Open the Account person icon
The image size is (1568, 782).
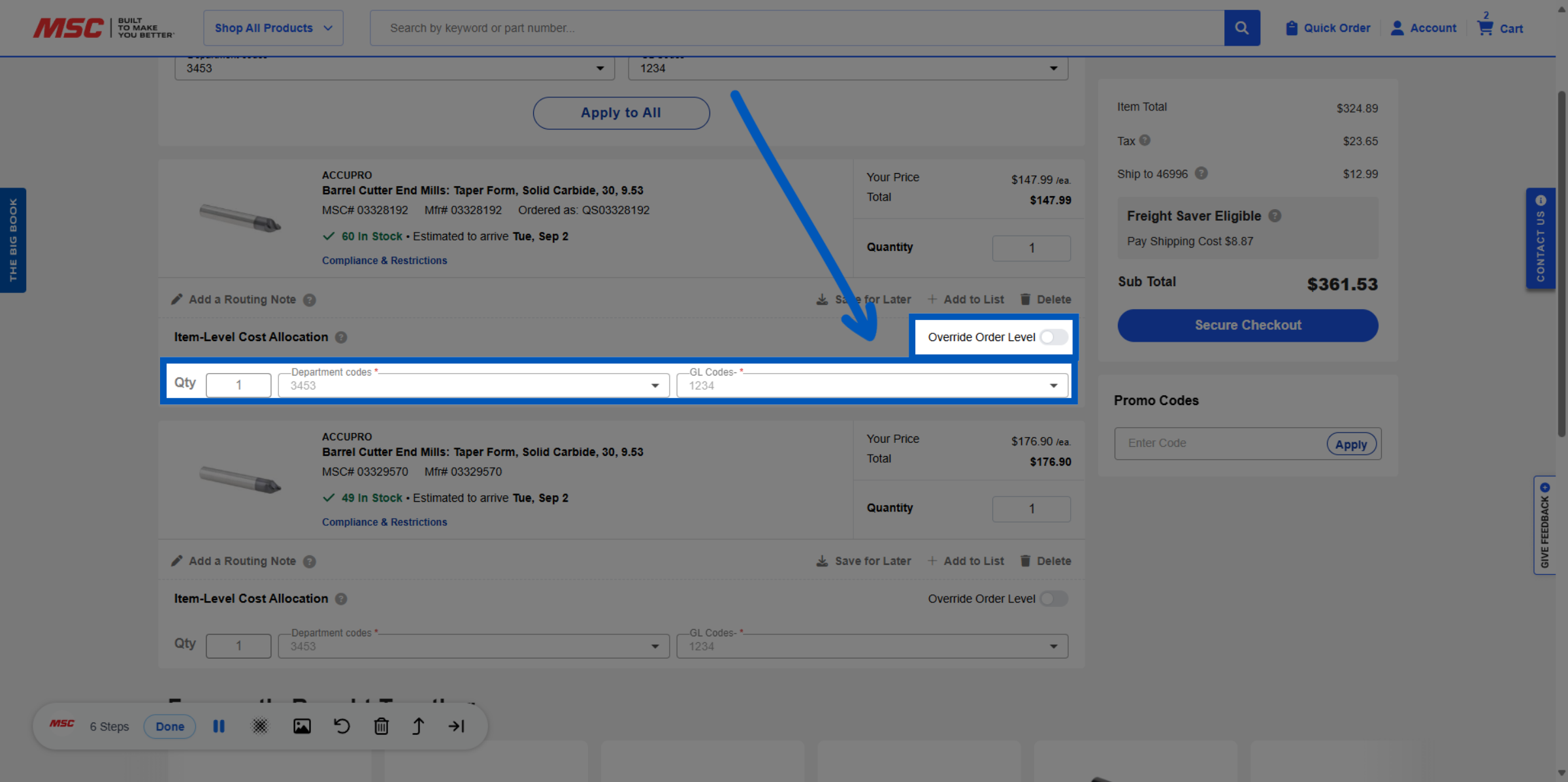coord(1397,28)
